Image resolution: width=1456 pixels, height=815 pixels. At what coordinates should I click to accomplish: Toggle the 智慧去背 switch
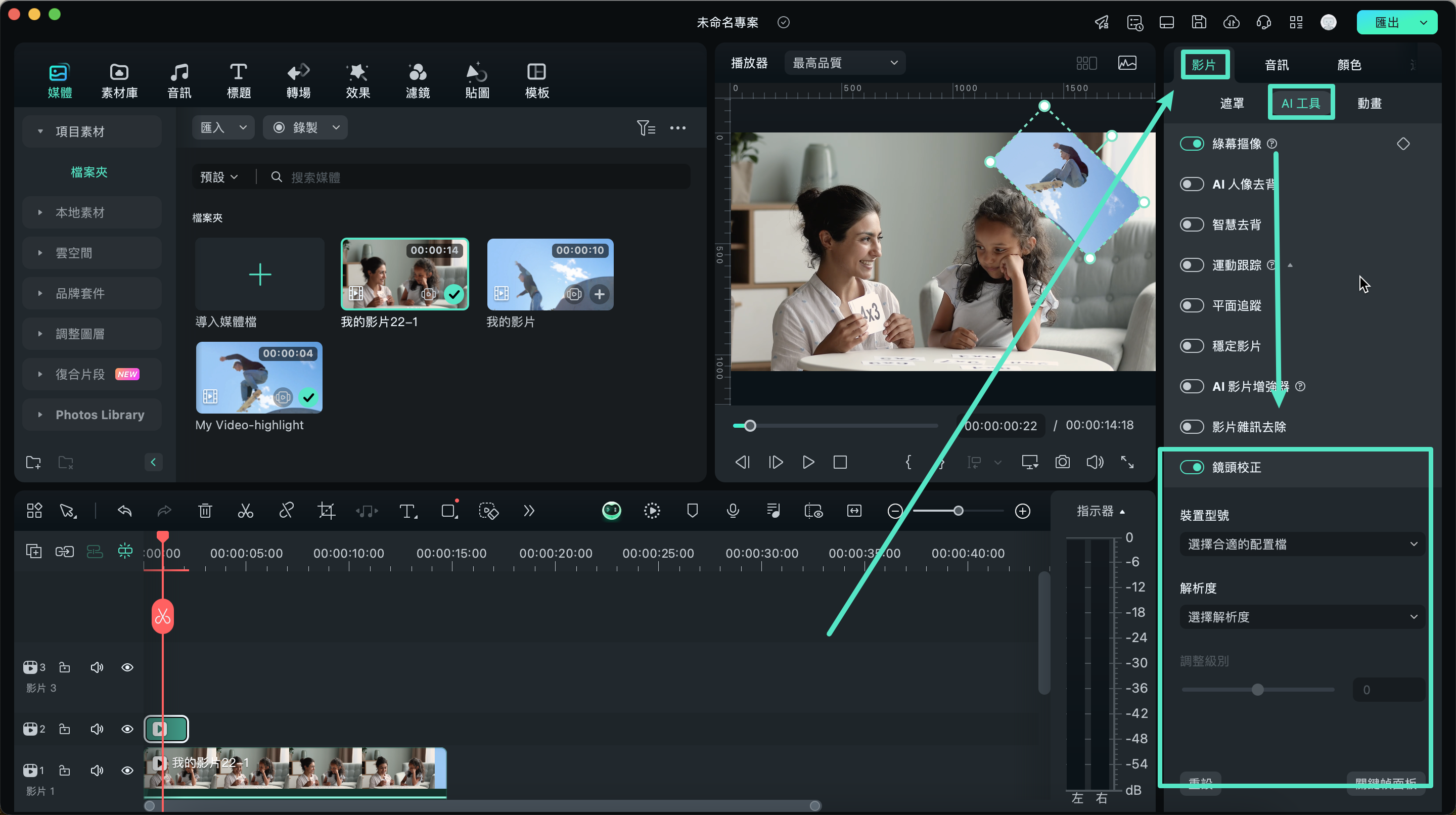[x=1192, y=224]
